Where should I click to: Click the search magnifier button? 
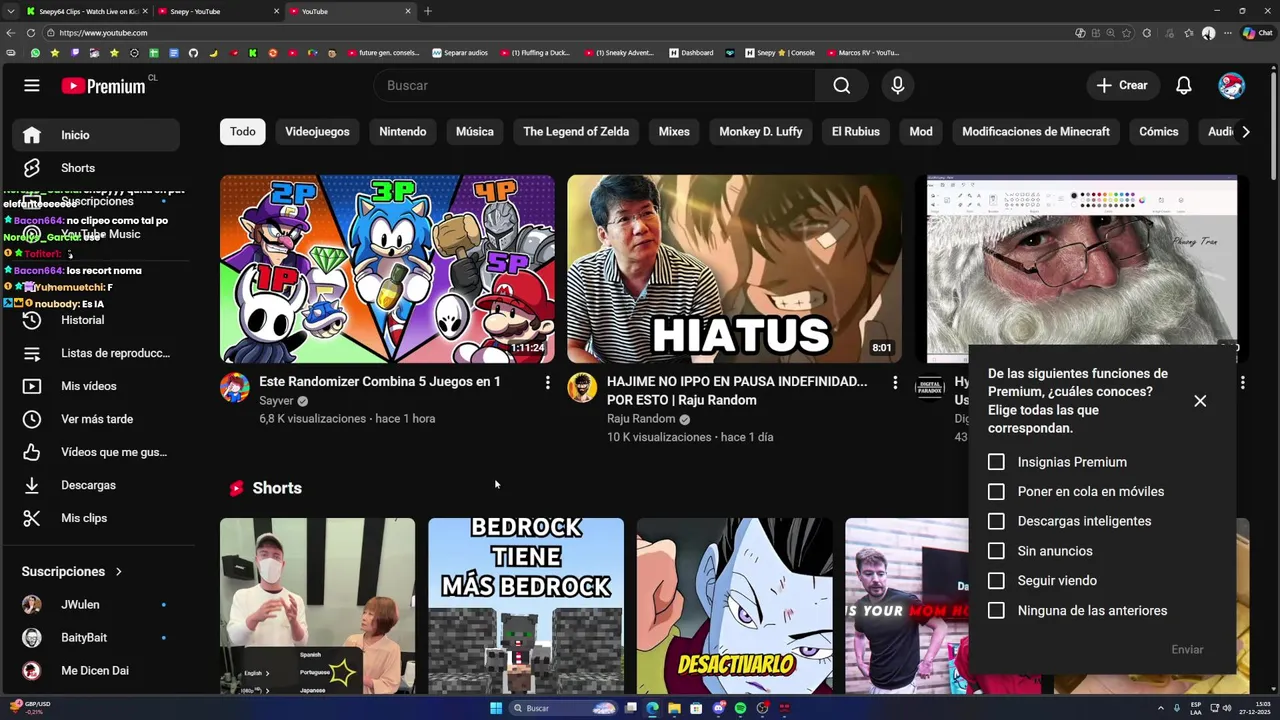[842, 86]
